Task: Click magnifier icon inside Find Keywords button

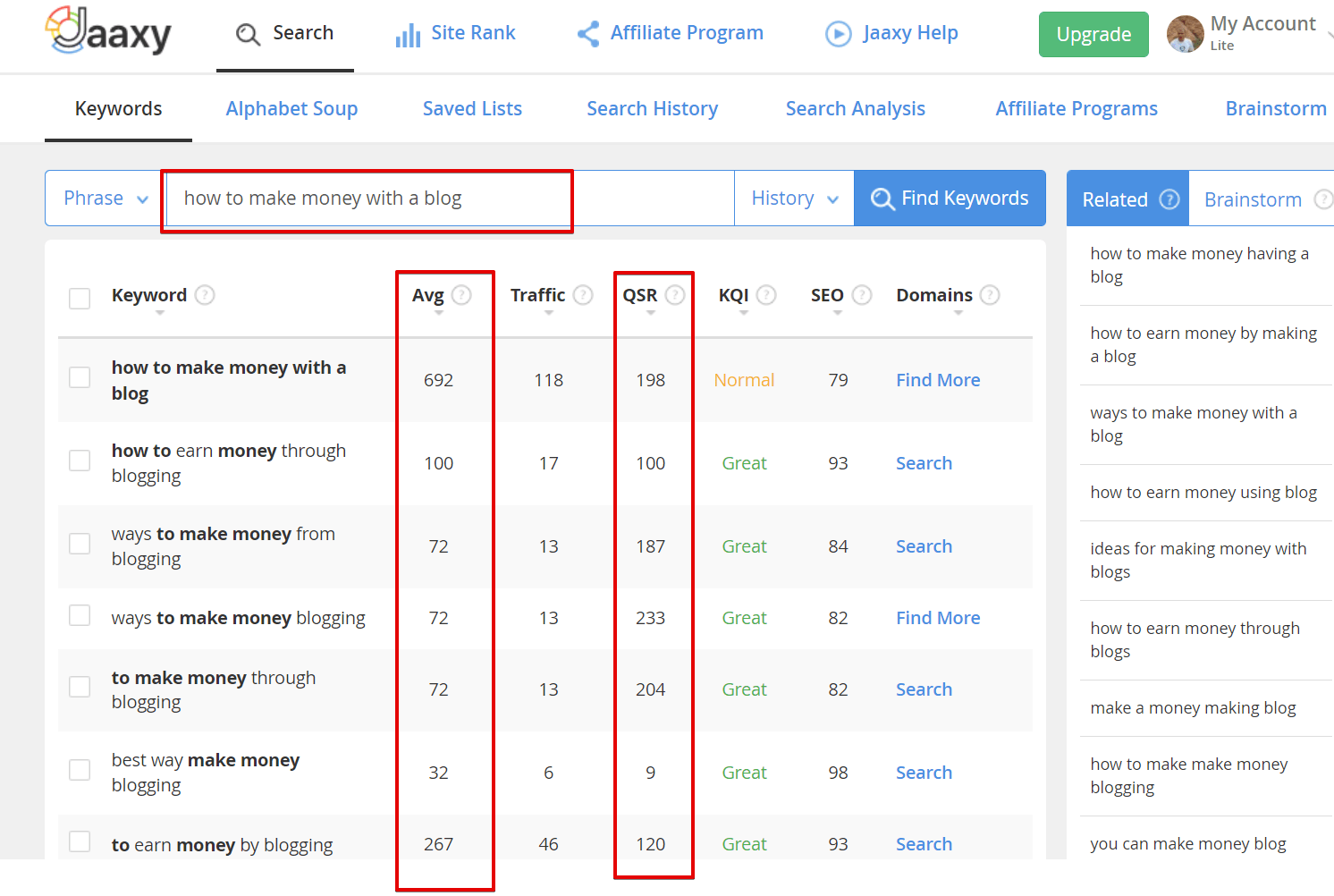Action: click(x=882, y=199)
